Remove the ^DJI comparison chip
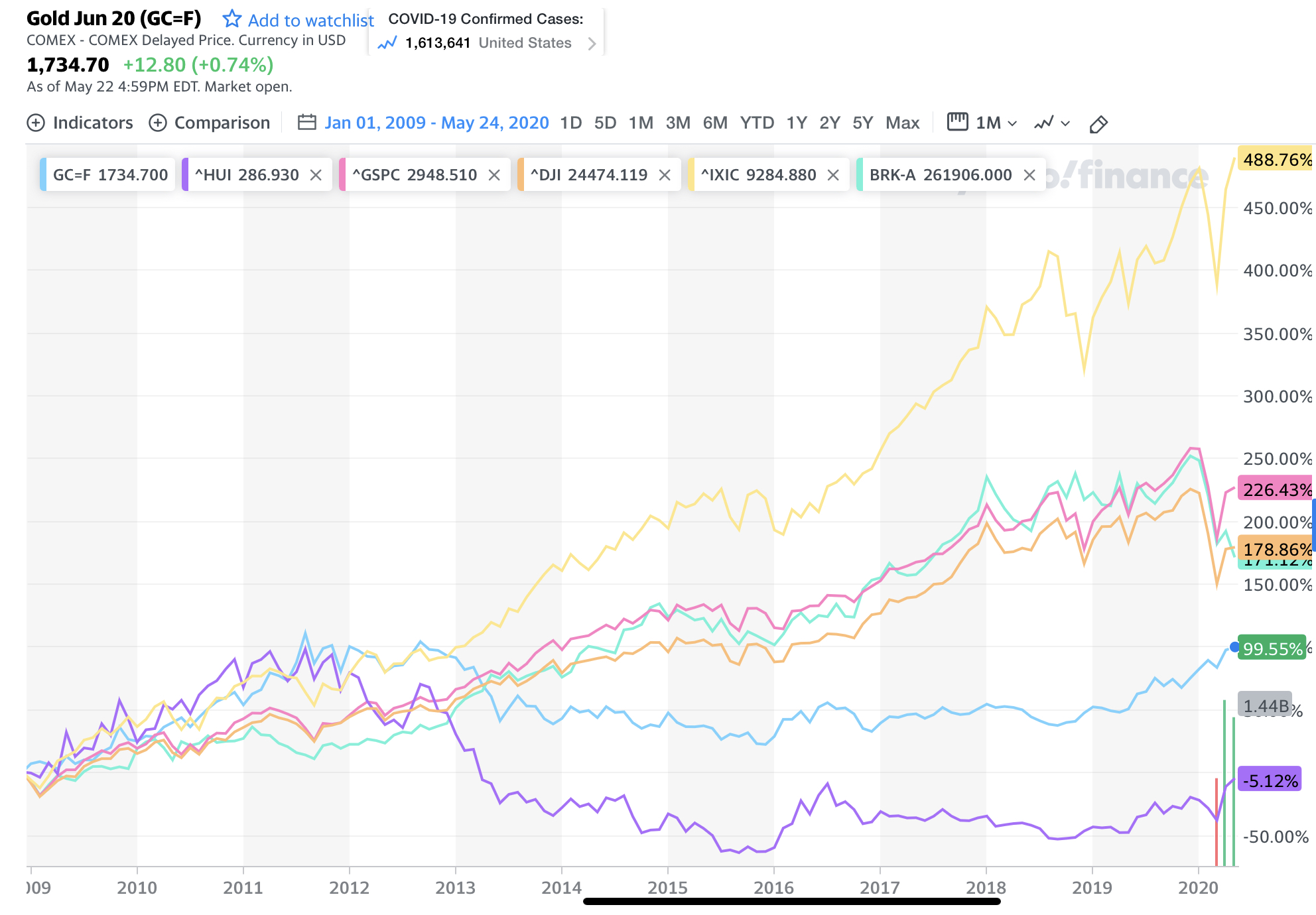 pyautogui.click(x=665, y=175)
